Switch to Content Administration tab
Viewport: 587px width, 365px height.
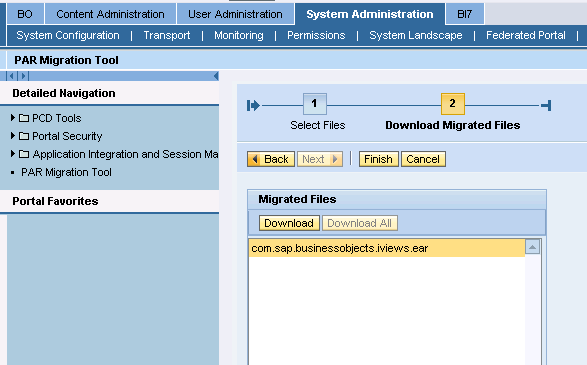110,14
